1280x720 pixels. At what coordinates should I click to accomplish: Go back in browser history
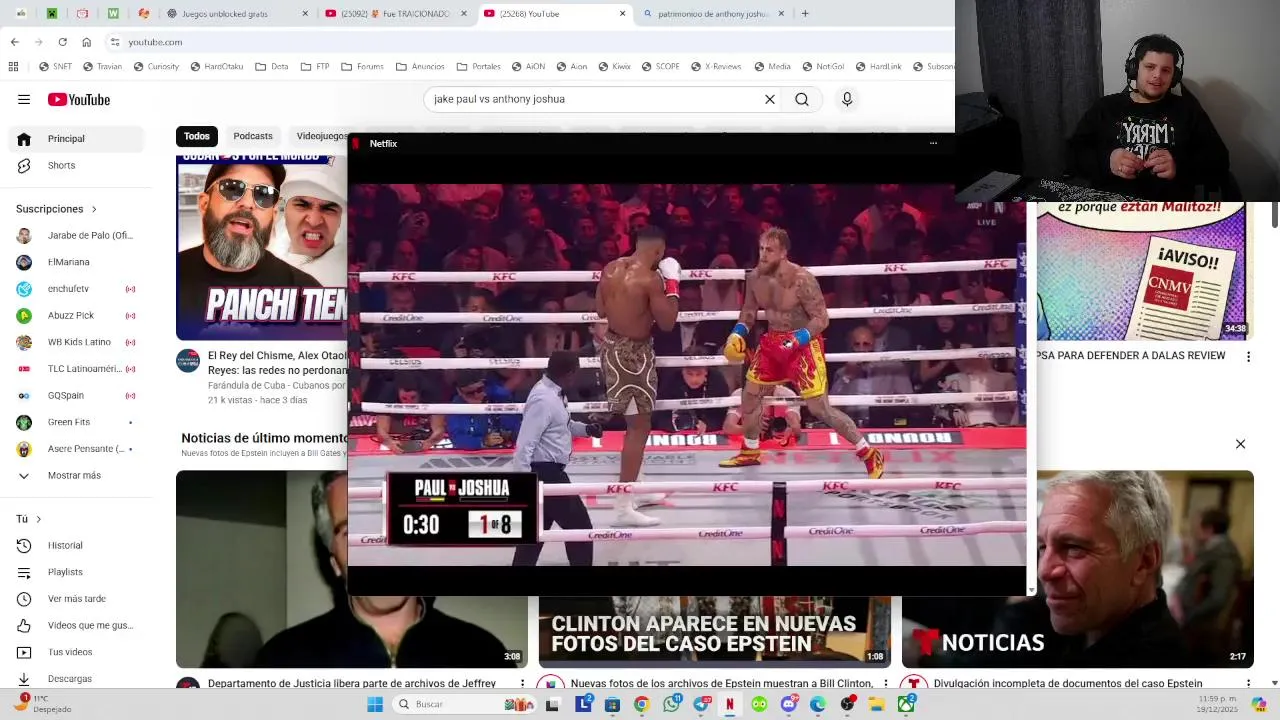pyautogui.click(x=14, y=42)
